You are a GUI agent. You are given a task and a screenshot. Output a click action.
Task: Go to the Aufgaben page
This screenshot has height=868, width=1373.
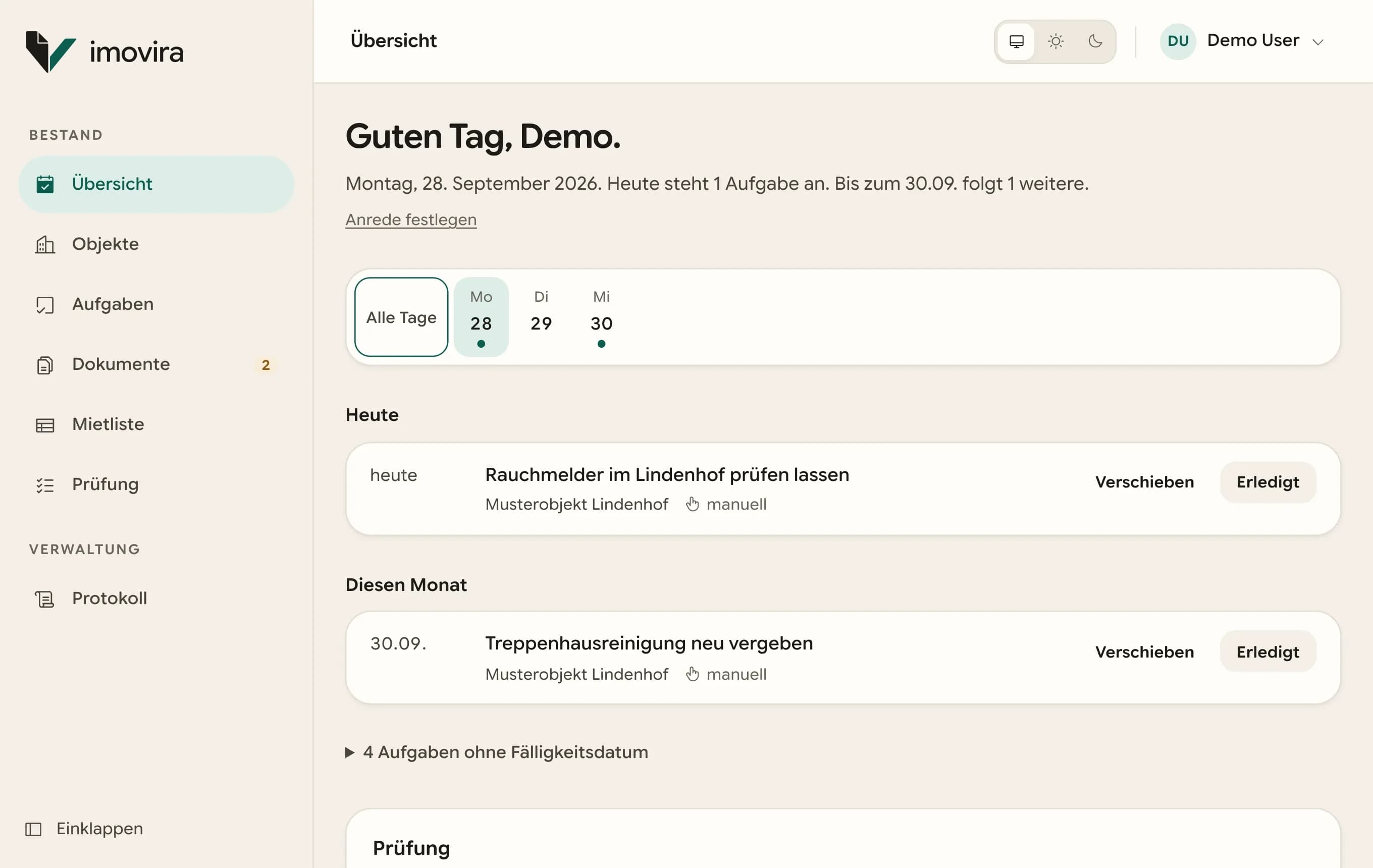click(x=156, y=305)
